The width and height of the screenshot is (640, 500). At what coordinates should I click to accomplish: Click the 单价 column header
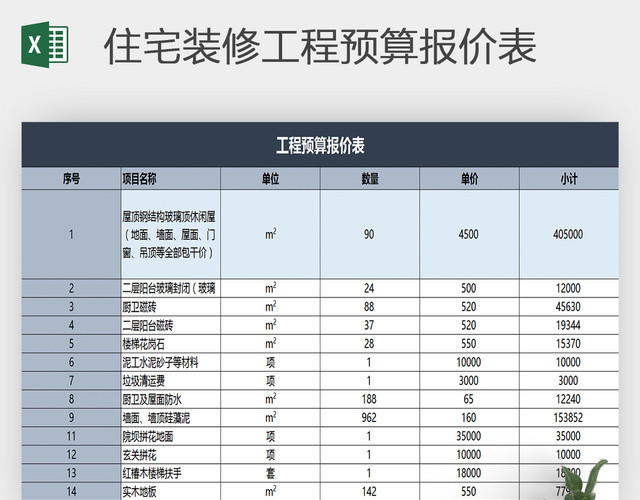click(469, 179)
